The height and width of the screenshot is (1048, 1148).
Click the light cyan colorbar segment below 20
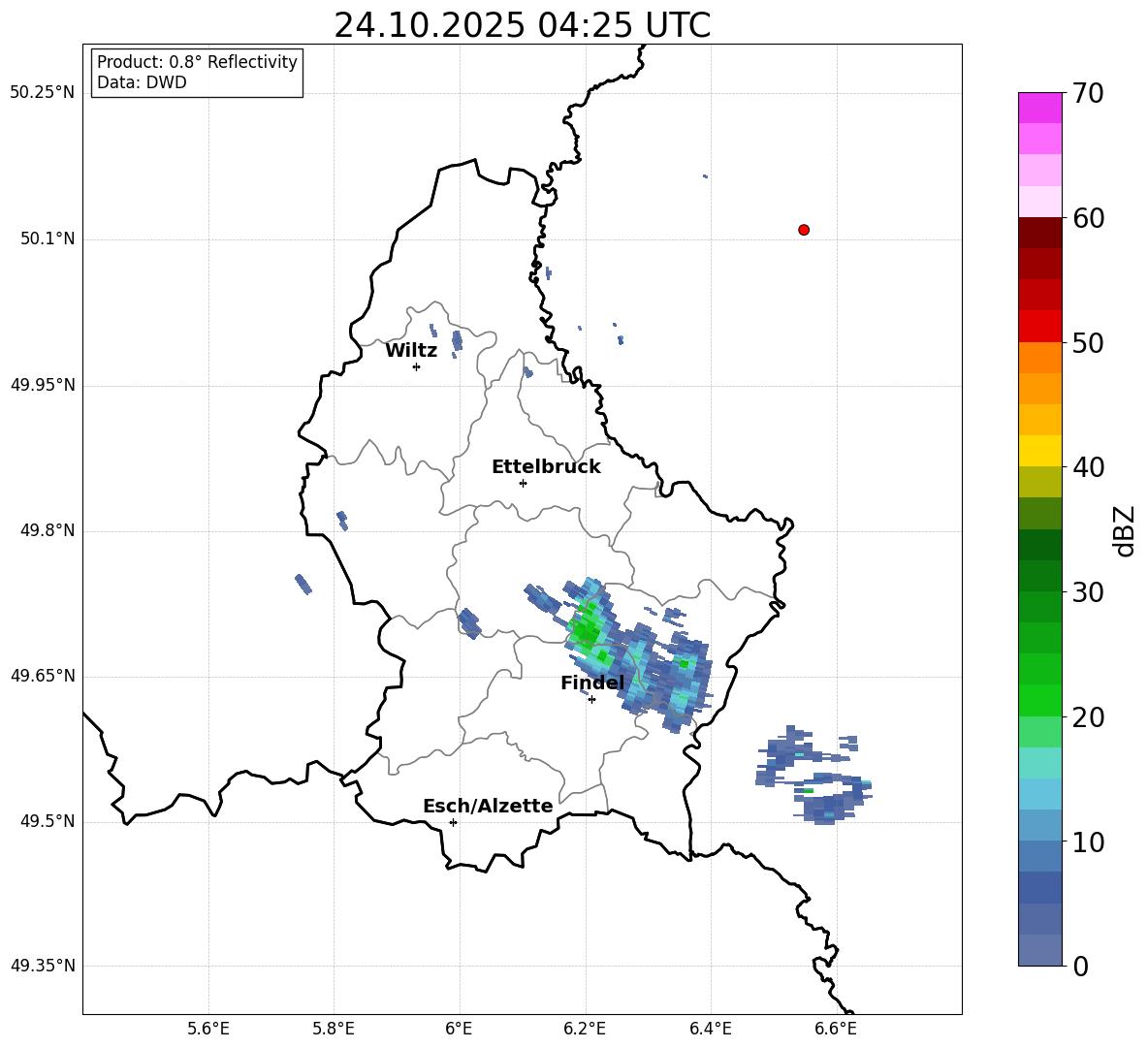click(1039, 763)
